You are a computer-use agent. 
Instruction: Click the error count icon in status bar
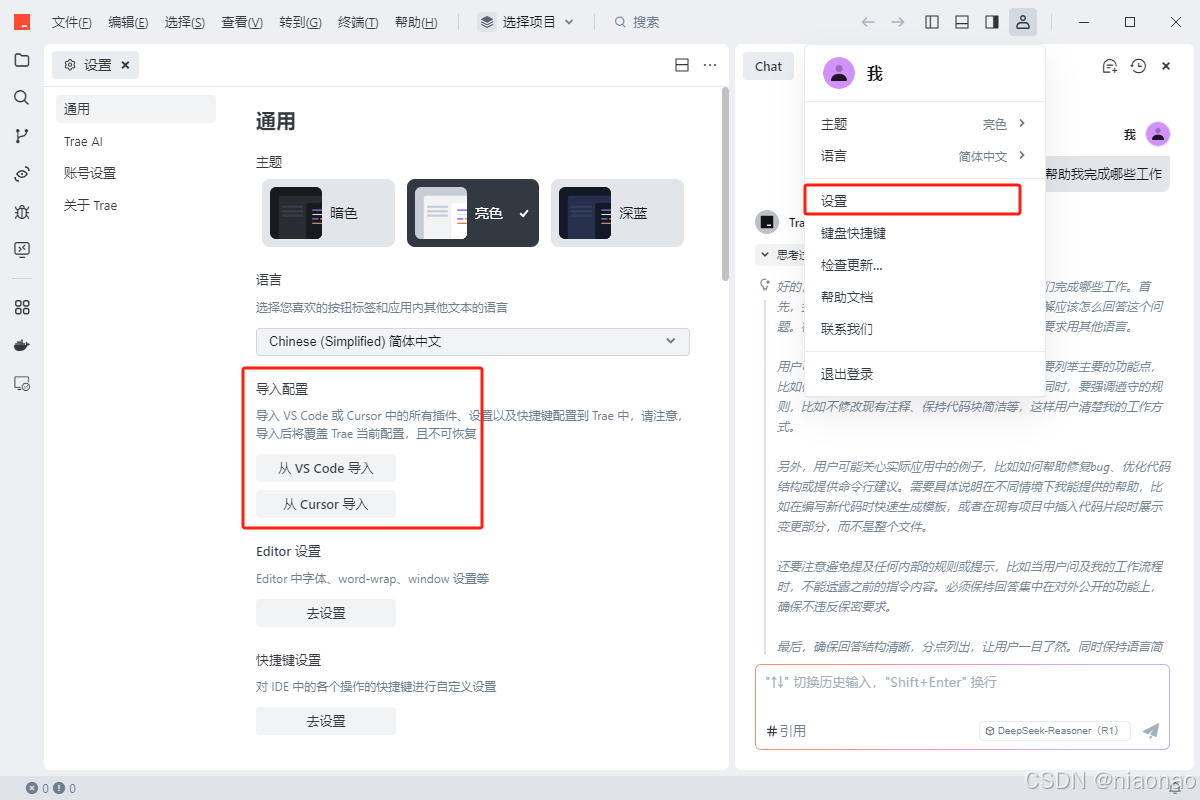[x=32, y=788]
